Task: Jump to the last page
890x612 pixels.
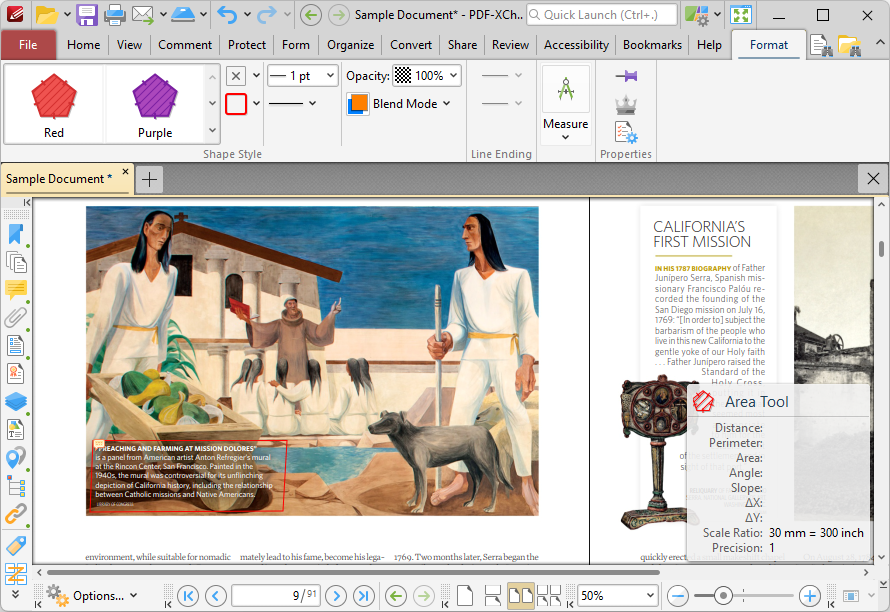Action: 364,596
